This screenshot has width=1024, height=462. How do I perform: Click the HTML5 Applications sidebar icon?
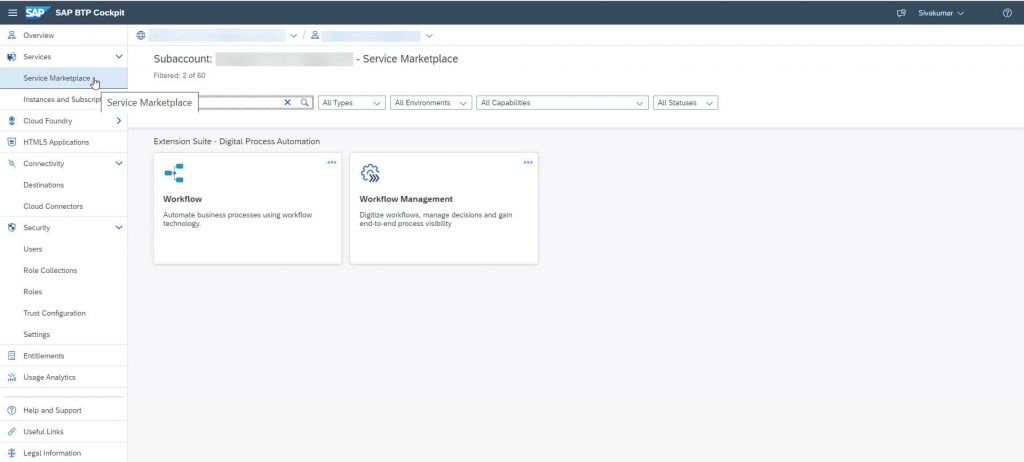pyautogui.click(x=11, y=142)
